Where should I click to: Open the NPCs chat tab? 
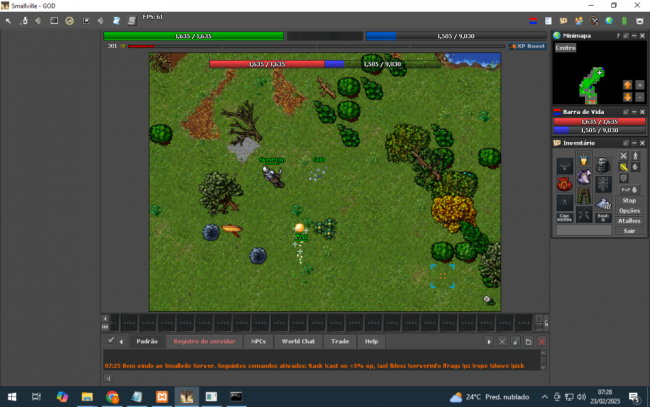[258, 342]
